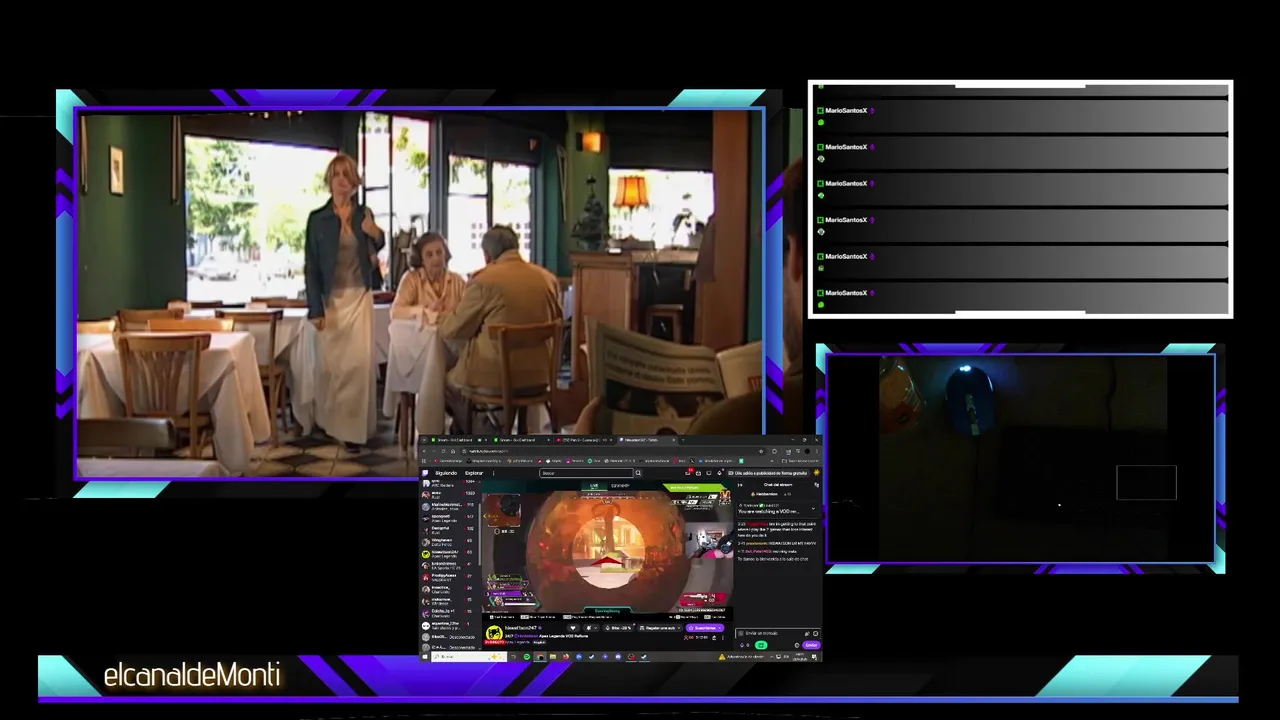Open the Windows Start menu
The width and height of the screenshot is (1280, 720).
pos(425,657)
